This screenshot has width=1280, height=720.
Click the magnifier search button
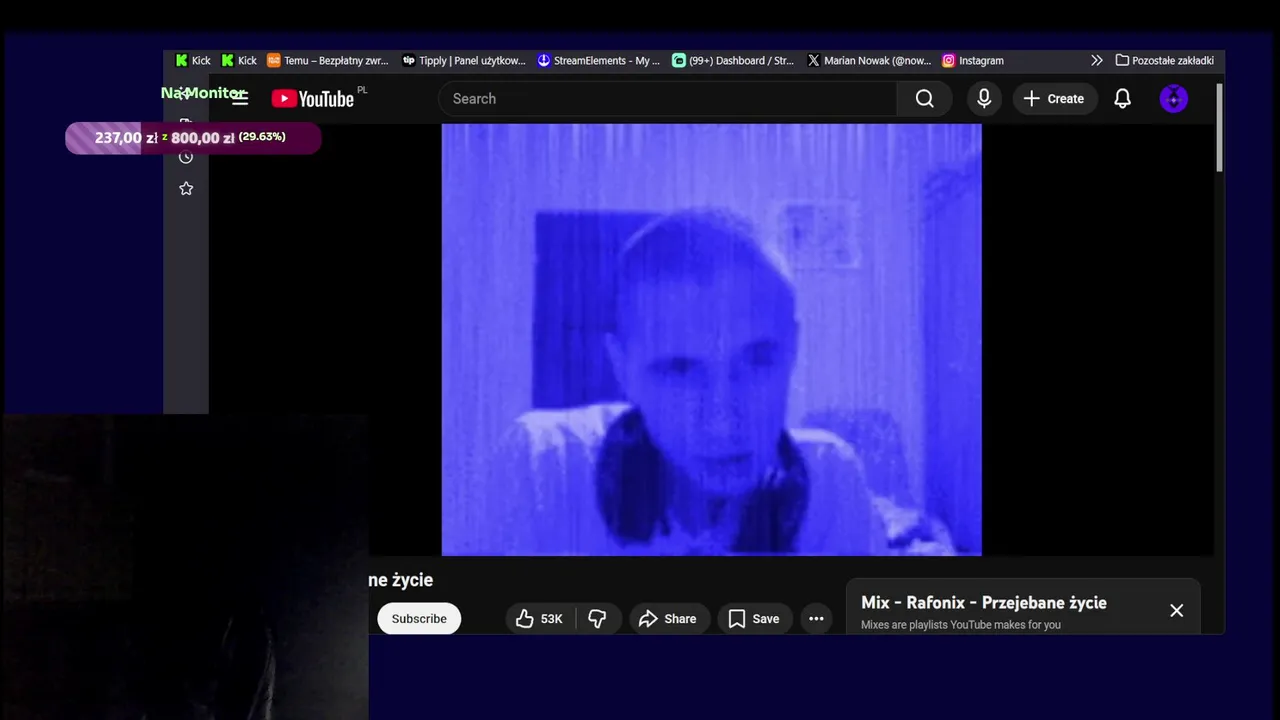pyautogui.click(x=925, y=98)
